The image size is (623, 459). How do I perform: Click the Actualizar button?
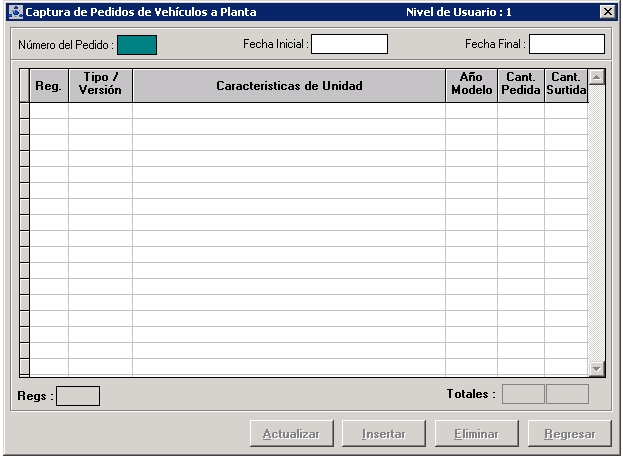291,434
